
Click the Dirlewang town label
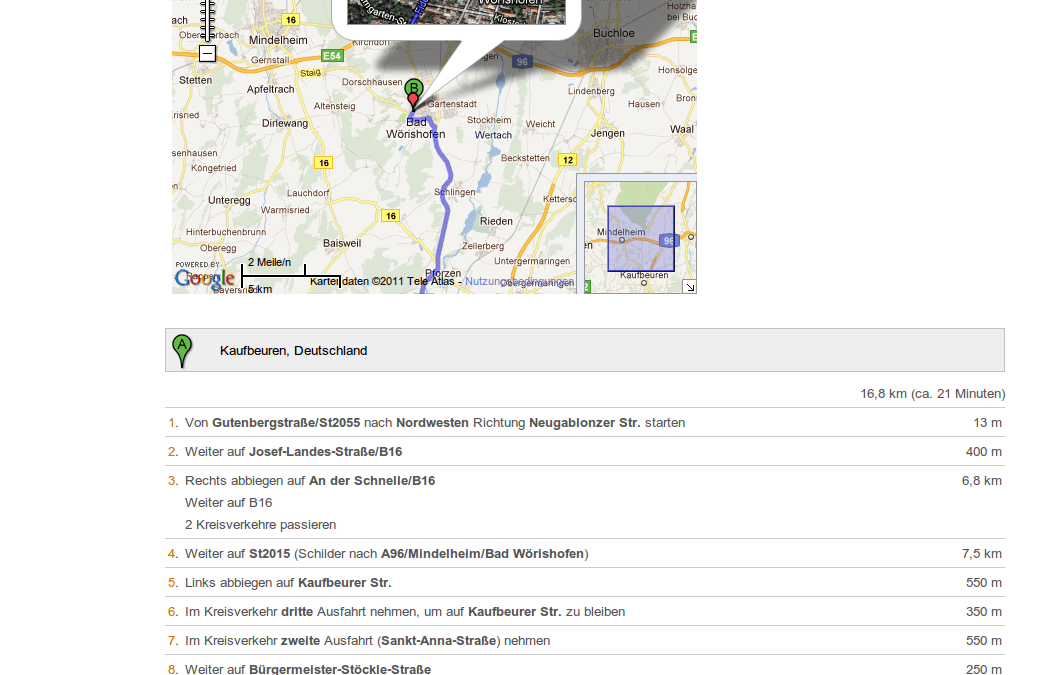pyautogui.click(x=285, y=123)
